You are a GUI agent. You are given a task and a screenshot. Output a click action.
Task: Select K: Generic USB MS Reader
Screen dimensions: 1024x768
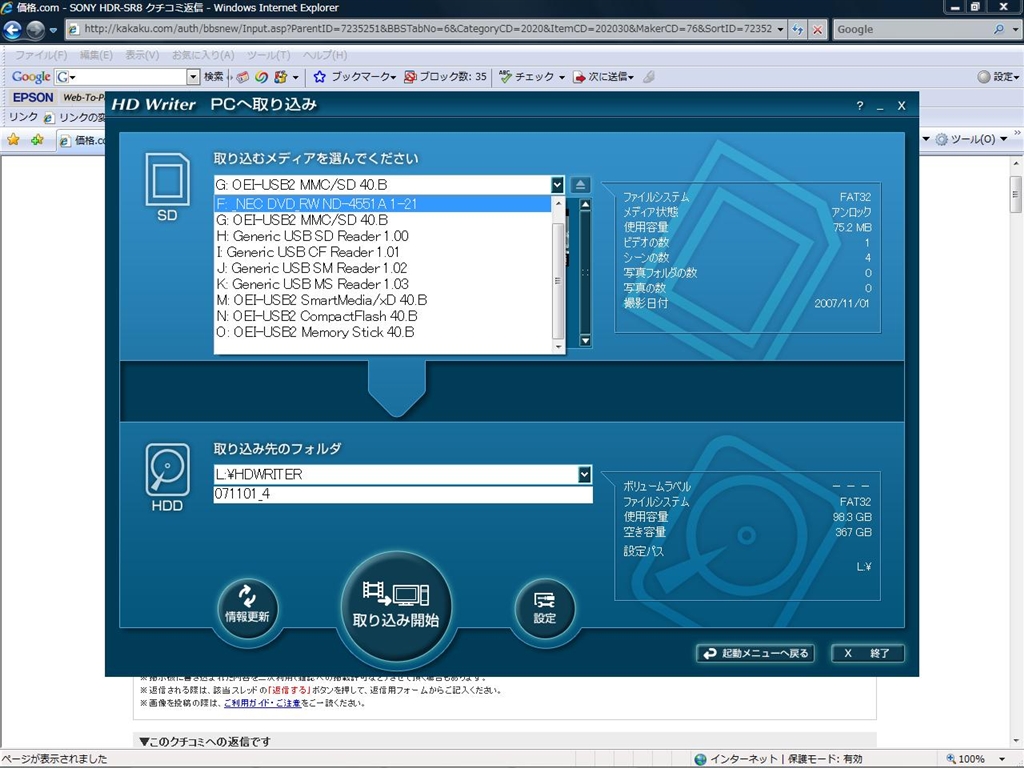(383, 284)
